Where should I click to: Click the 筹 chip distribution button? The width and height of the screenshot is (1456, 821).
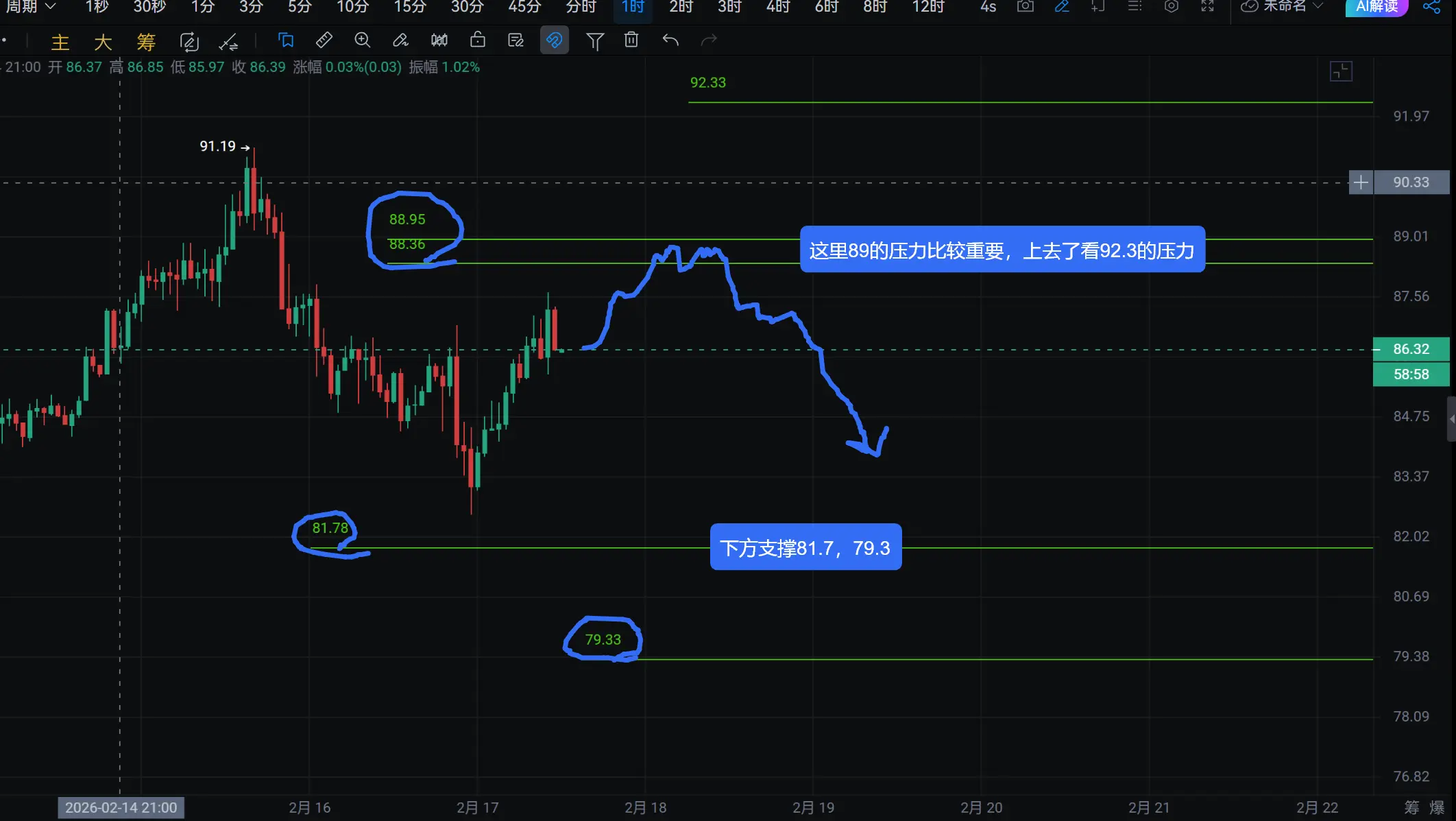(x=146, y=43)
